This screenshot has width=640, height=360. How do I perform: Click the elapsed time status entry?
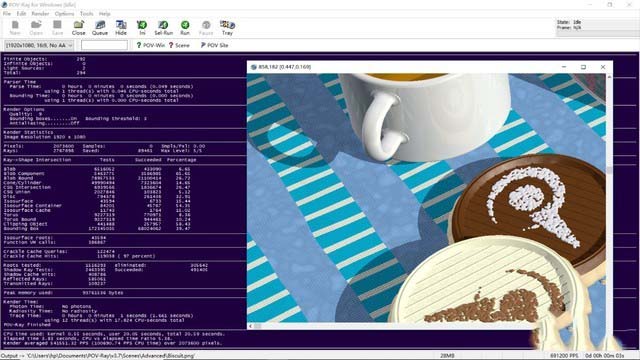click(x=605, y=356)
